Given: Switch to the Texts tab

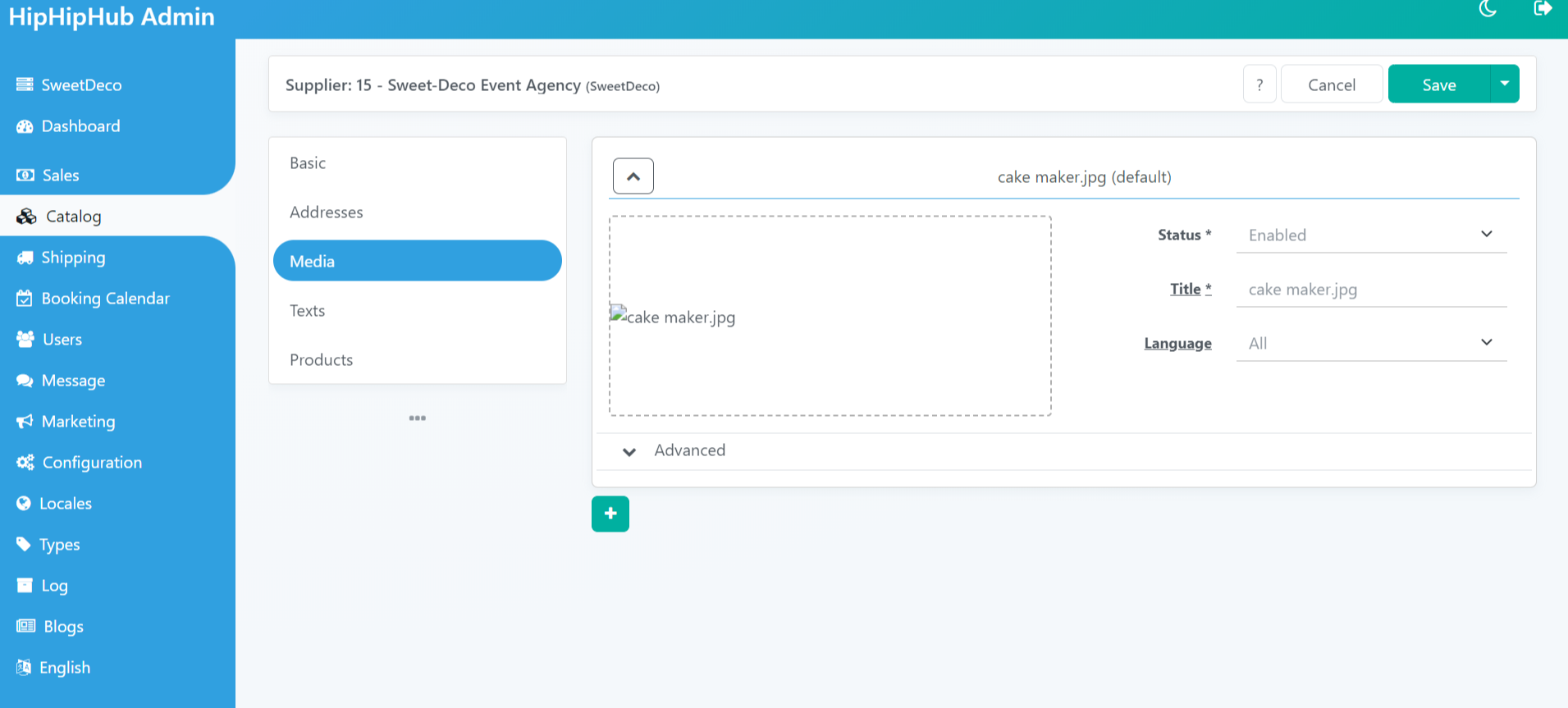Looking at the screenshot, I should coord(418,310).
